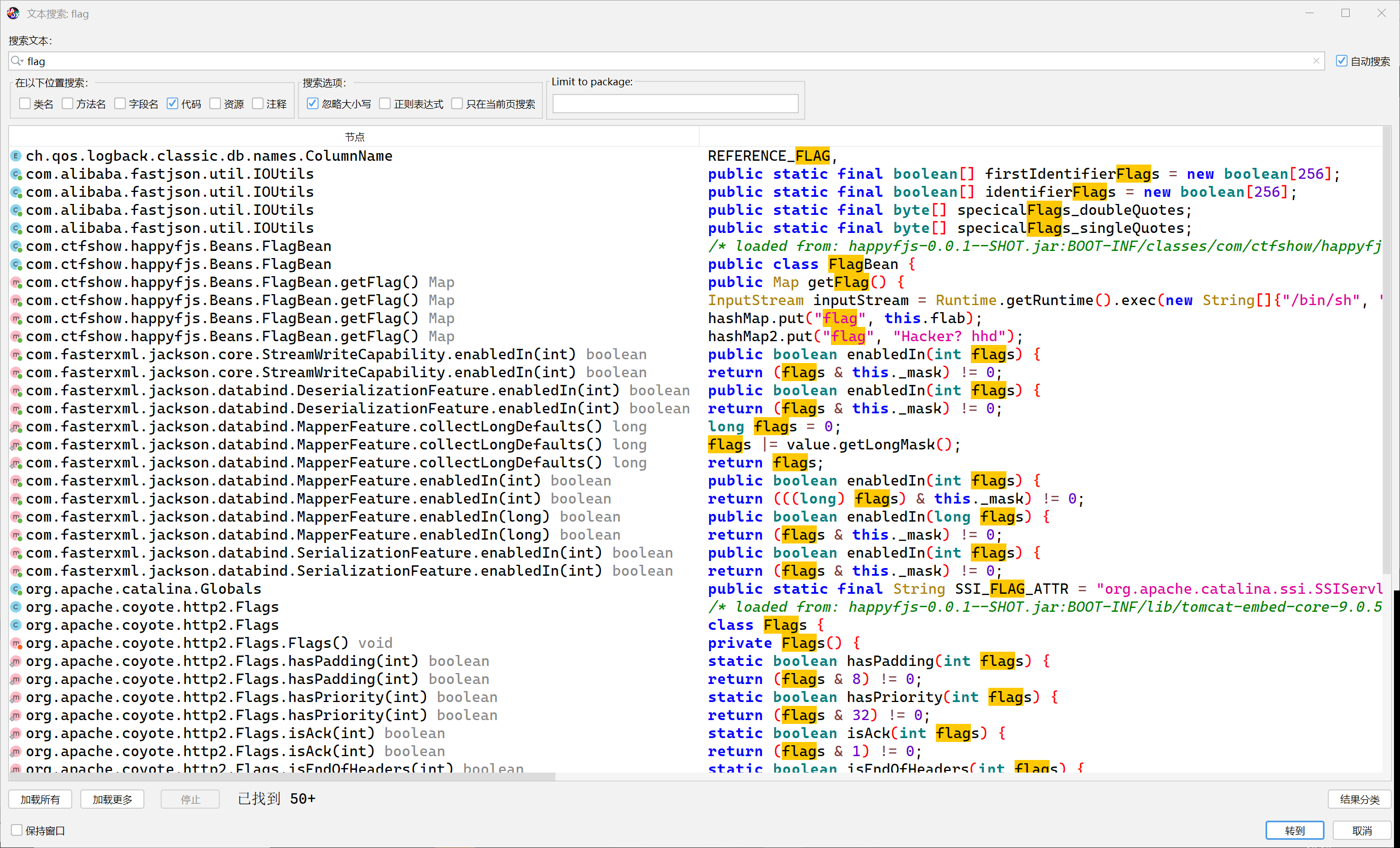Click the static method icon on the first hasPadding(int) row

pyautogui.click(x=16, y=661)
